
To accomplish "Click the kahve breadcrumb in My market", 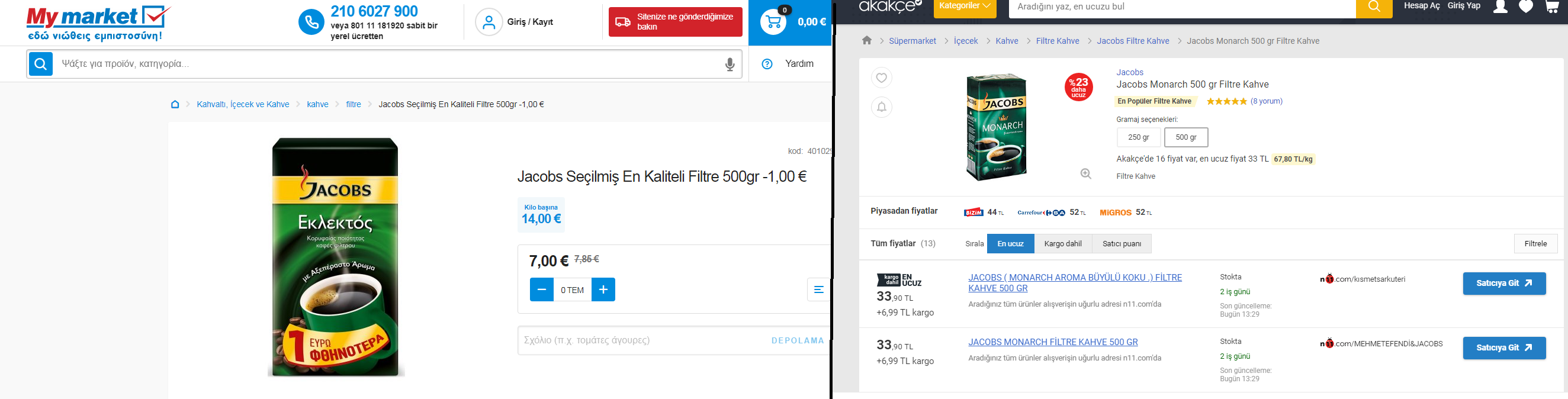I will [318, 104].
